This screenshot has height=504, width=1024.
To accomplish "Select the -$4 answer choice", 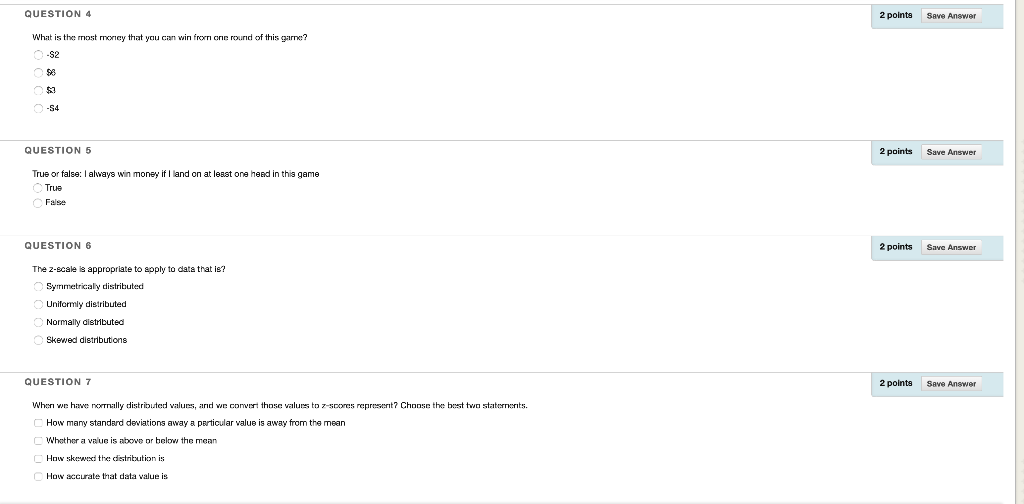I will [x=38, y=108].
